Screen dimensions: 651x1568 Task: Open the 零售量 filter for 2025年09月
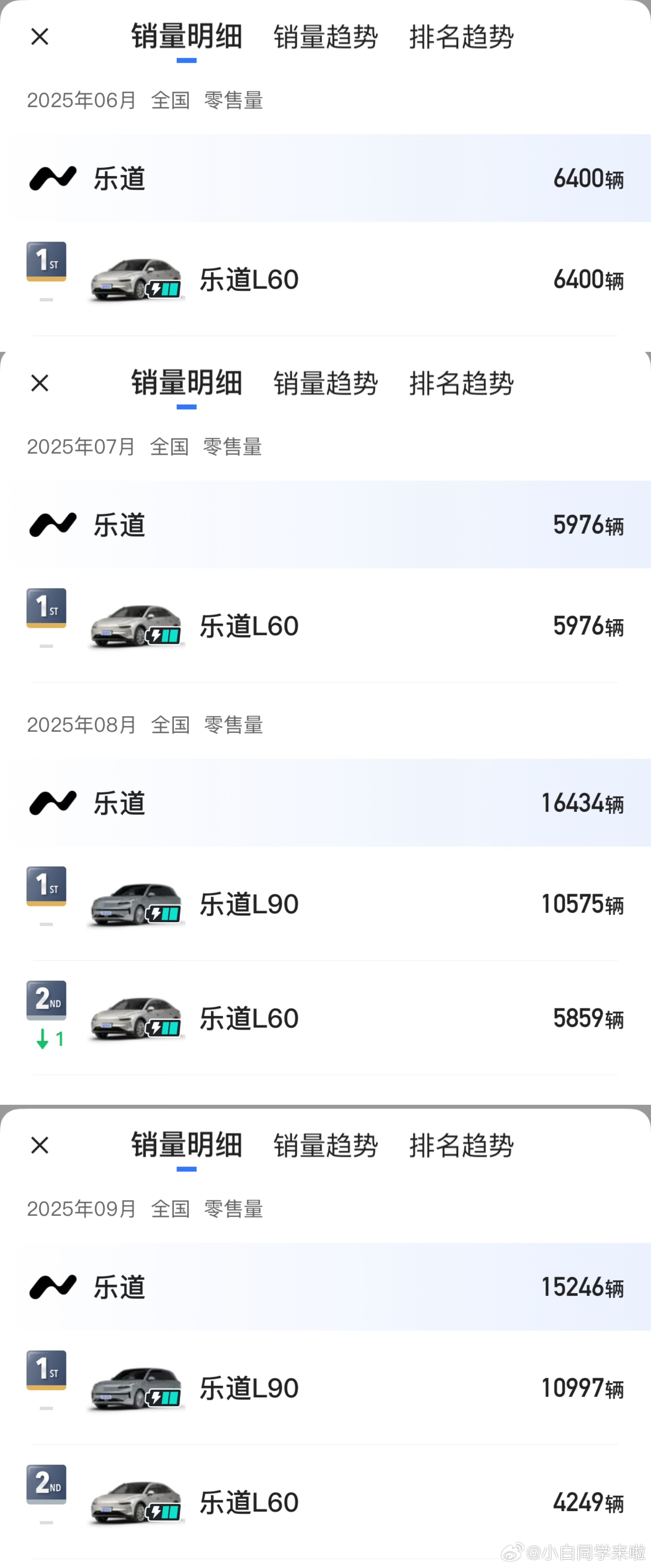(x=233, y=1209)
